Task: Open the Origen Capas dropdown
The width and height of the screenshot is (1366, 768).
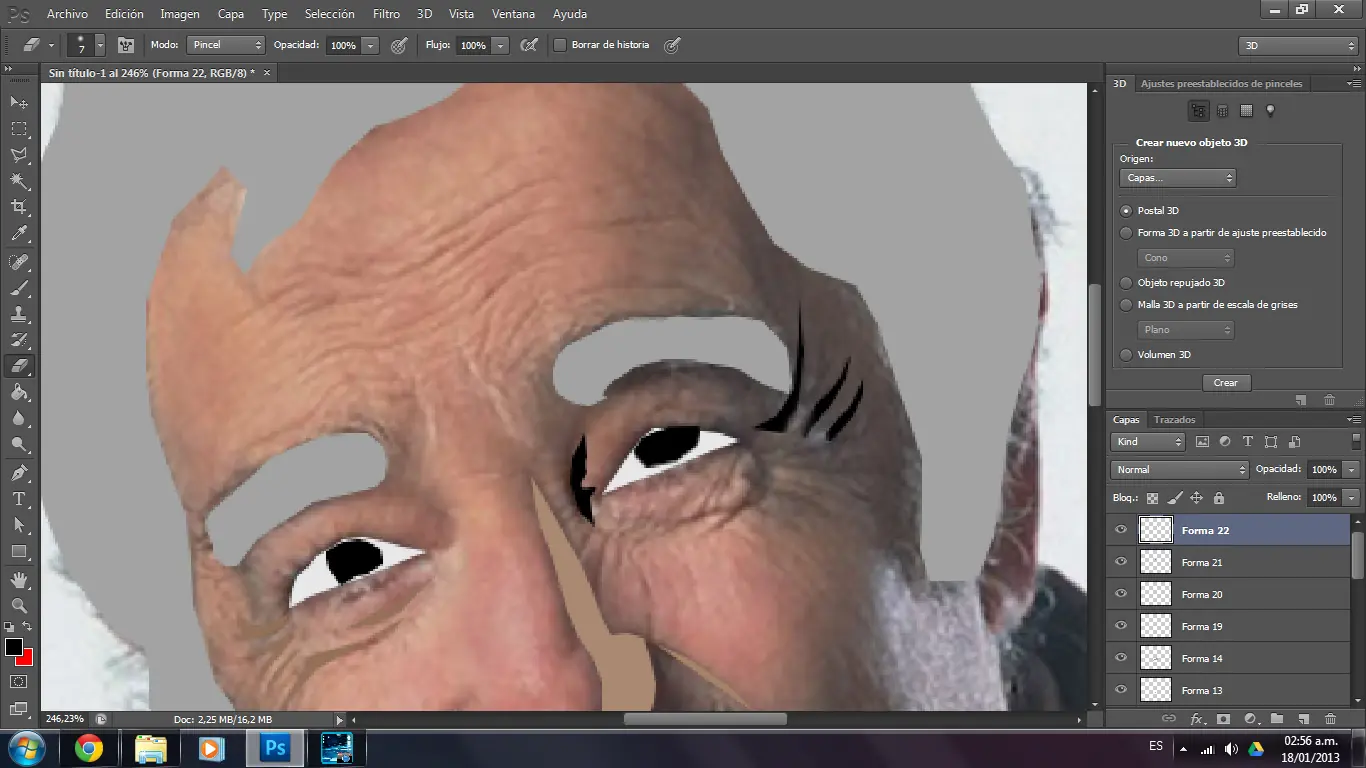Action: point(1178,178)
